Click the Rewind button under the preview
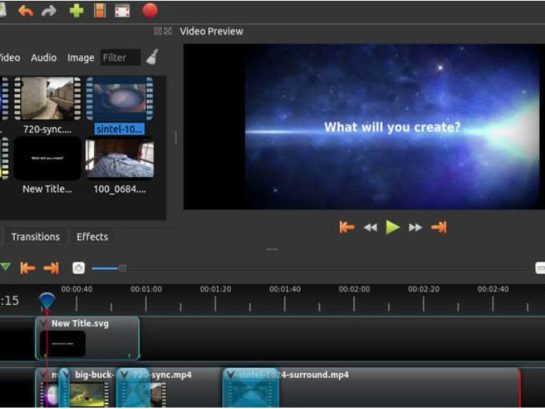This screenshot has height=409, width=545. click(x=370, y=228)
